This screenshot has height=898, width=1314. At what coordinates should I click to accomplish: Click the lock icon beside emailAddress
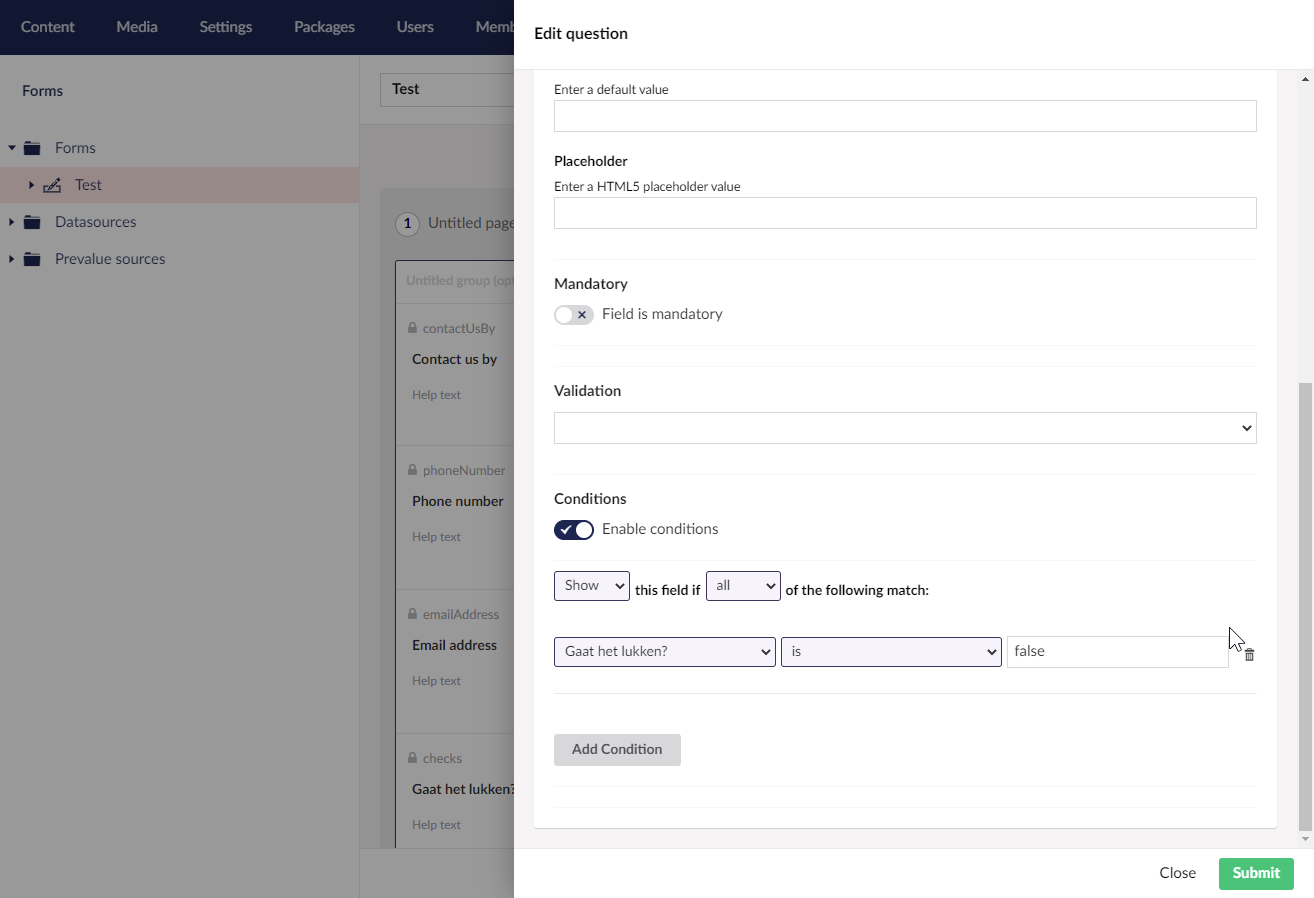pyautogui.click(x=412, y=614)
